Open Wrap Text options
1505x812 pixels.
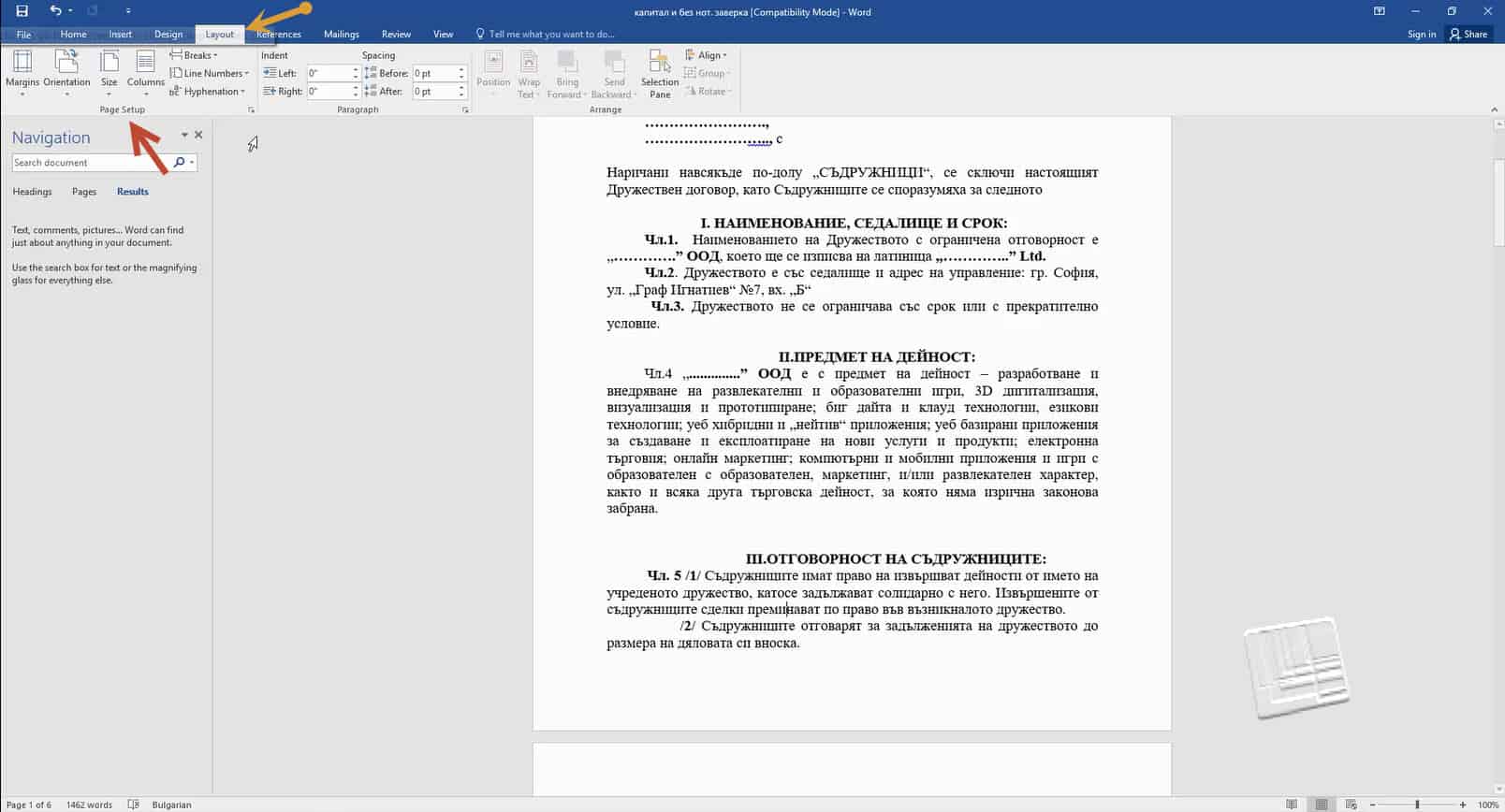(x=529, y=73)
